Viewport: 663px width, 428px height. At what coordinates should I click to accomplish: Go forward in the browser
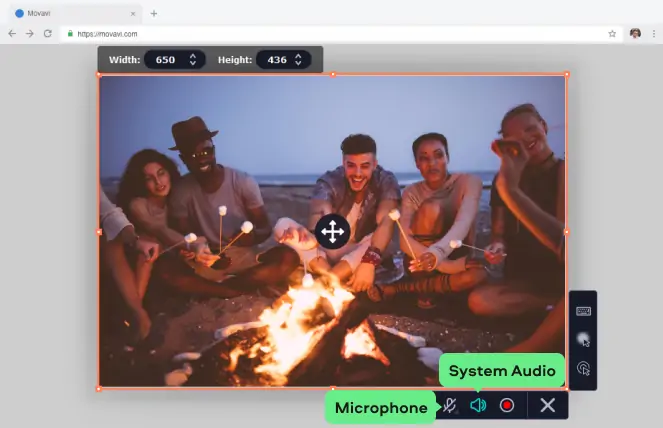point(30,33)
